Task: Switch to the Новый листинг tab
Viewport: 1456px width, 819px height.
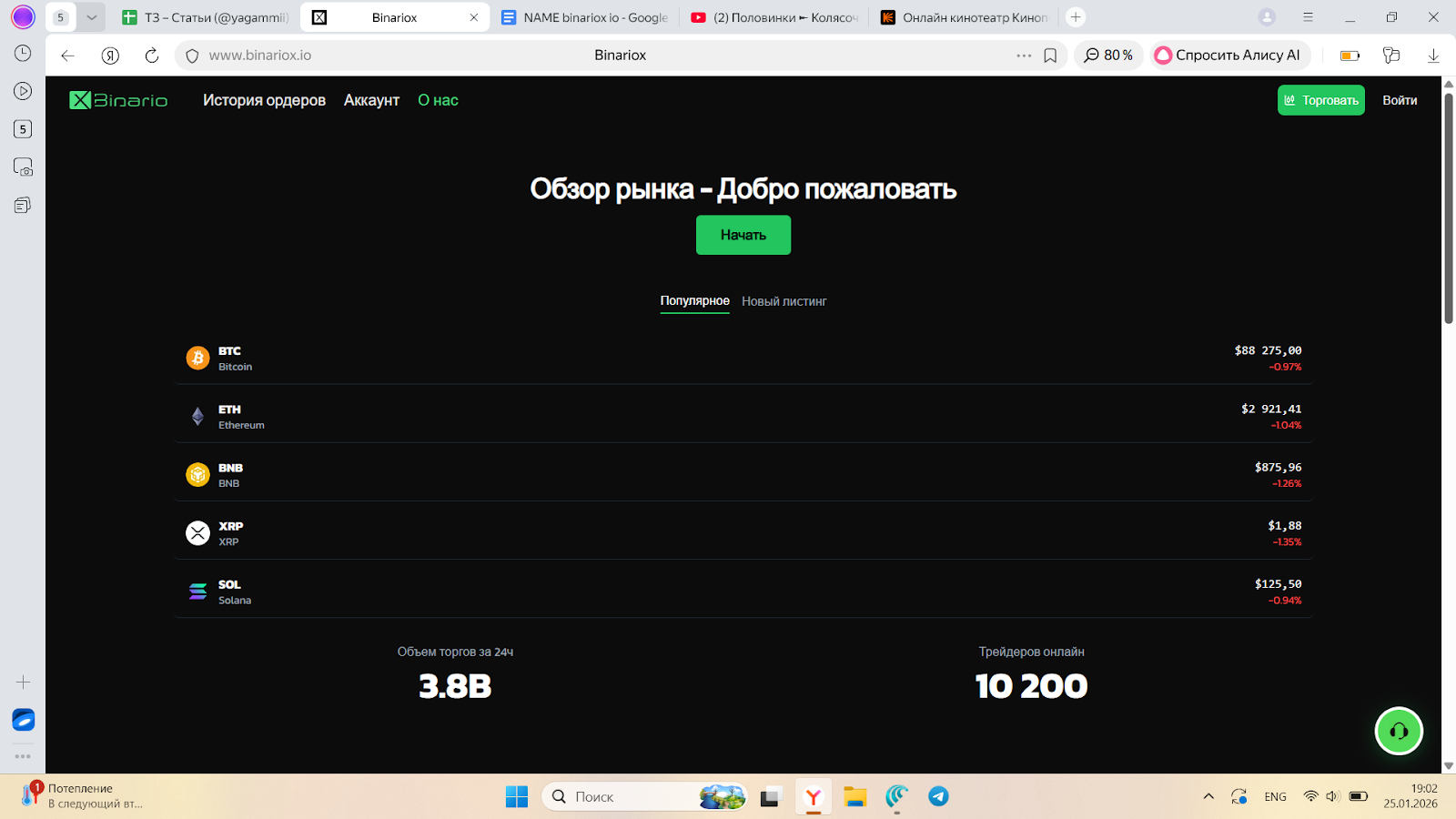Action: tap(784, 301)
